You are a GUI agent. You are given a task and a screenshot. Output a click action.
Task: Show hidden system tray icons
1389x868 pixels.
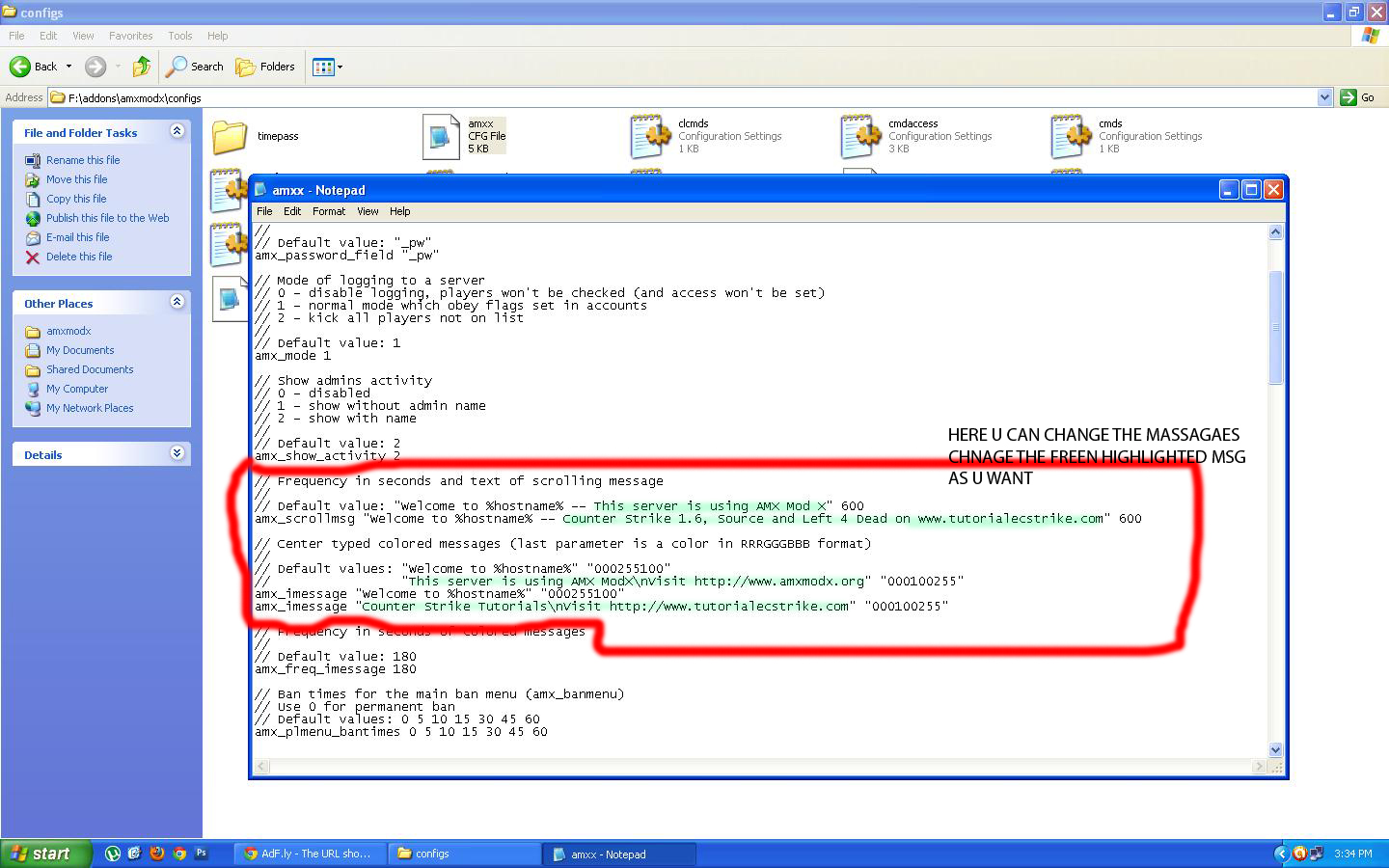[x=1281, y=854]
